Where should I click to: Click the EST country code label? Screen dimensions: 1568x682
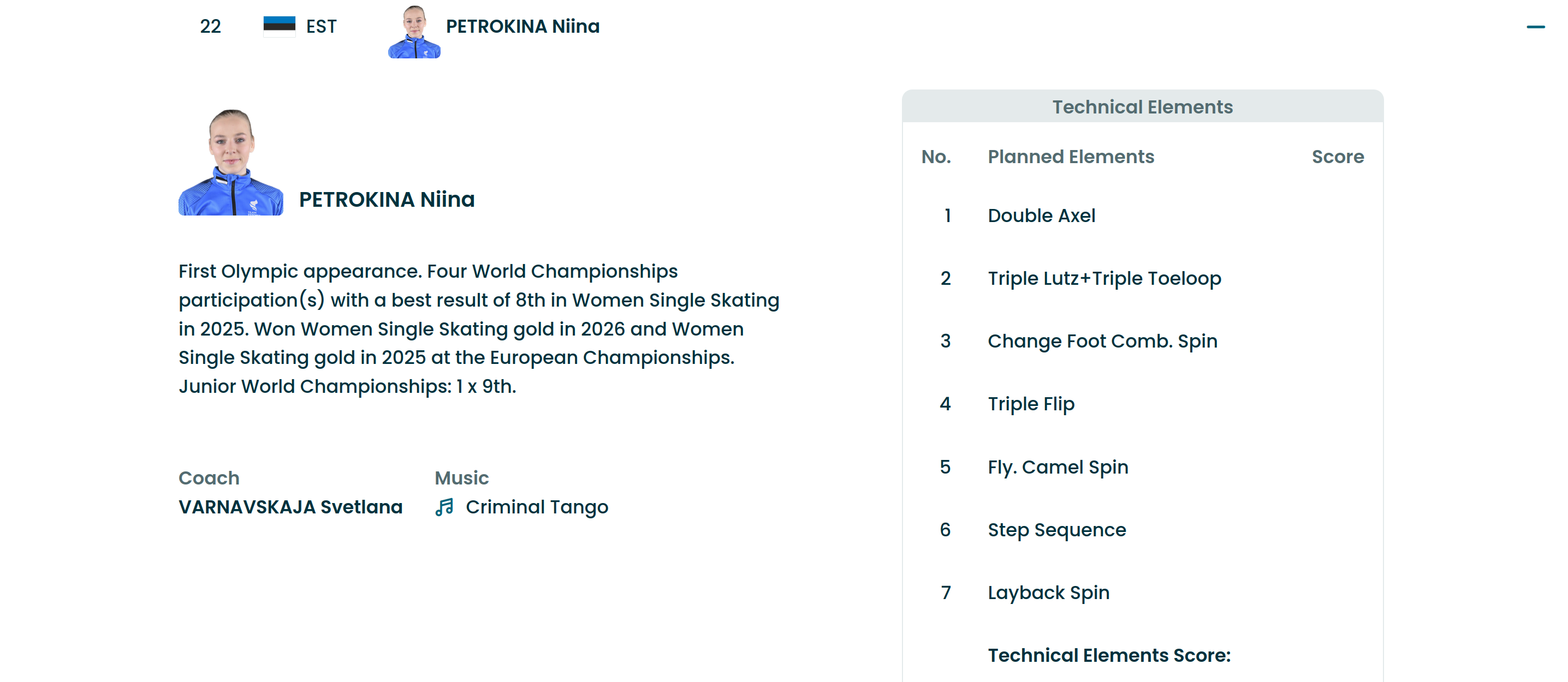click(x=321, y=27)
